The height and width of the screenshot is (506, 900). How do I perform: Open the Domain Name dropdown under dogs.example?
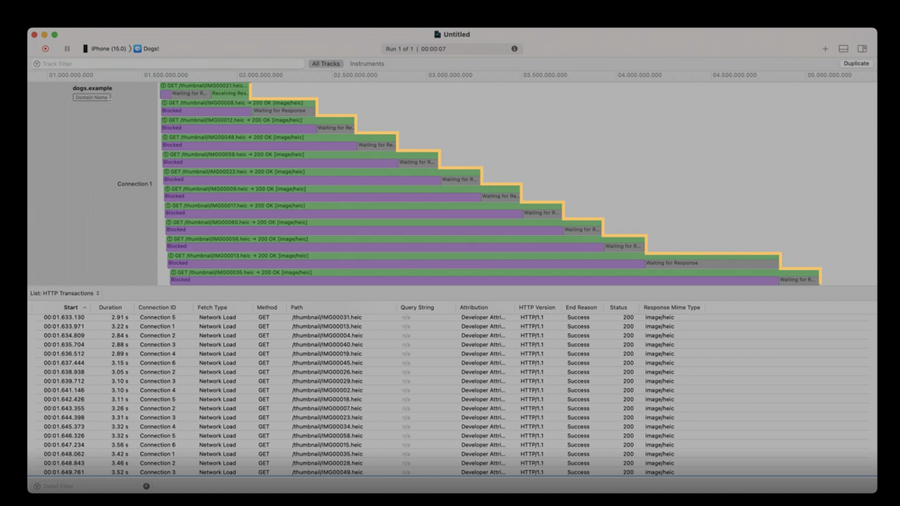tap(92, 98)
